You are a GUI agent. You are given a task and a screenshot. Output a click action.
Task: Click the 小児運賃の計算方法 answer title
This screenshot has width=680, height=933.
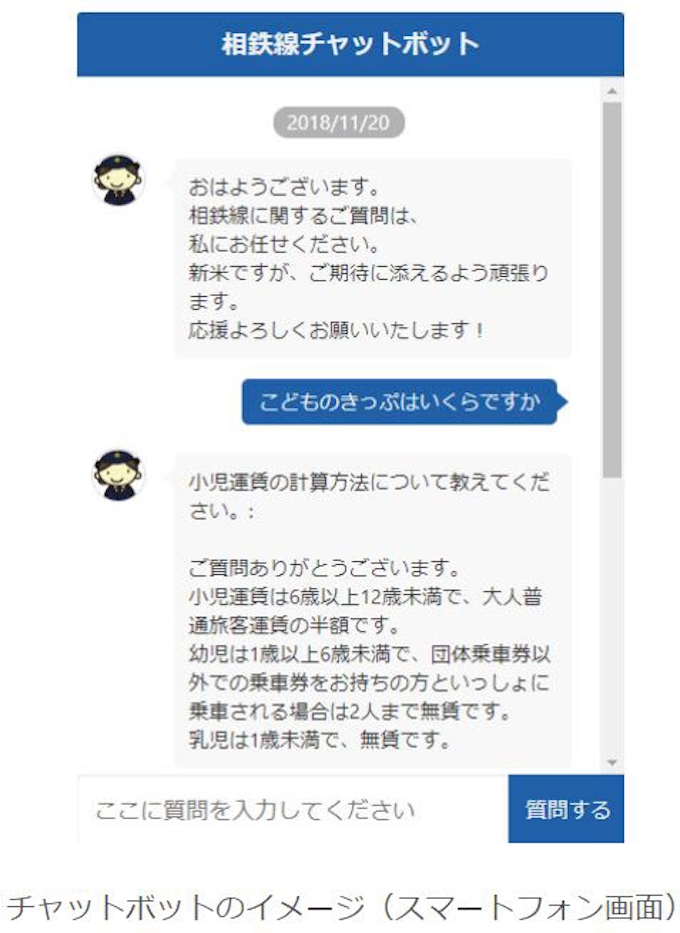click(x=369, y=496)
